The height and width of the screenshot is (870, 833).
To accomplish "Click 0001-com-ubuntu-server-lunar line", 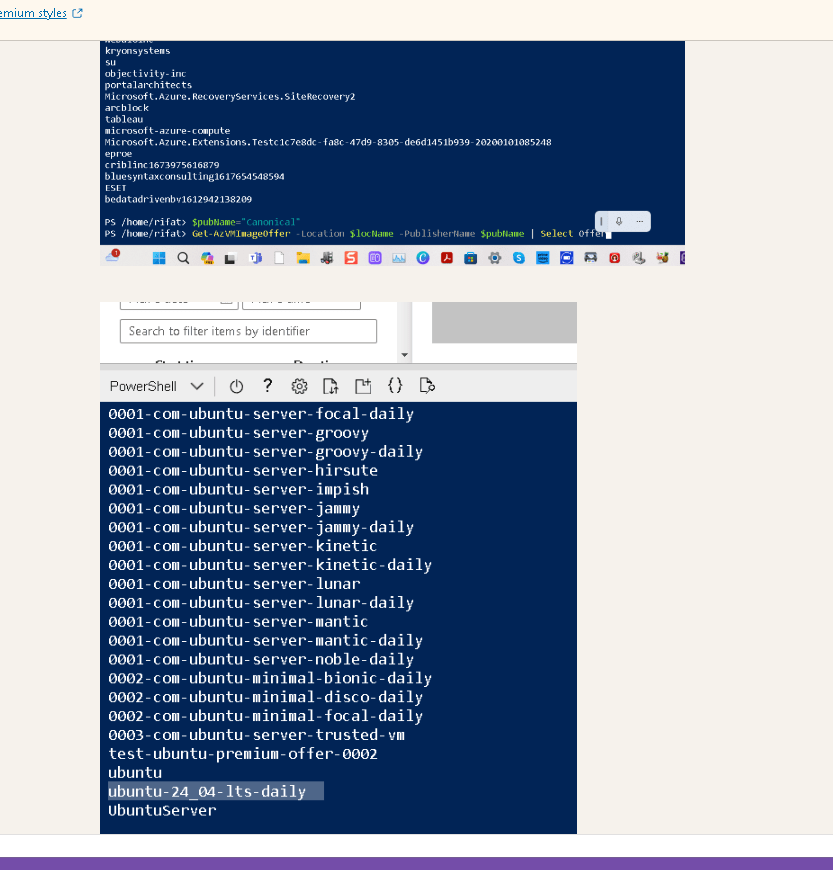I will [x=234, y=584].
